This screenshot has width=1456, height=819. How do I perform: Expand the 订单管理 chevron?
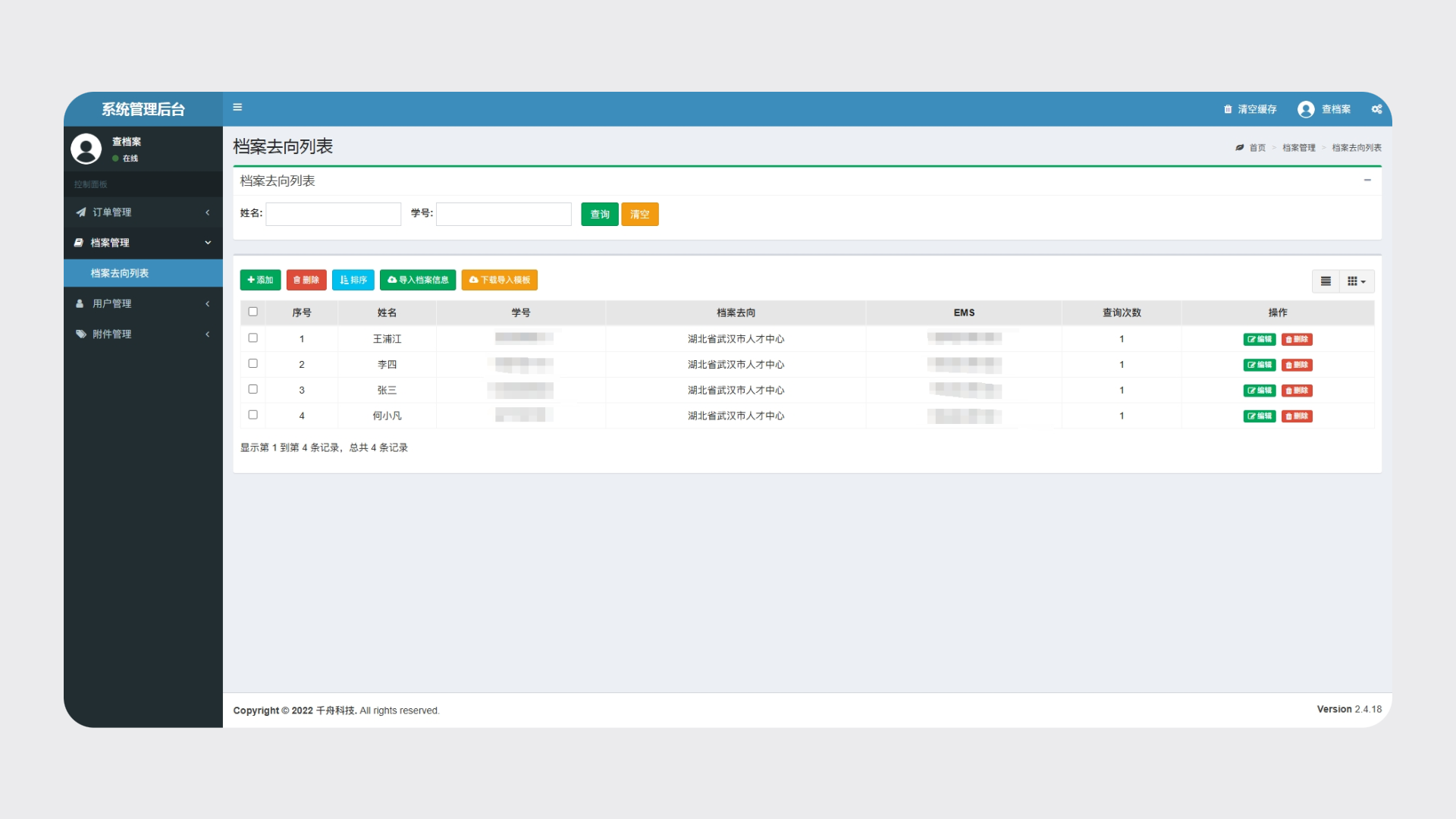(x=207, y=212)
